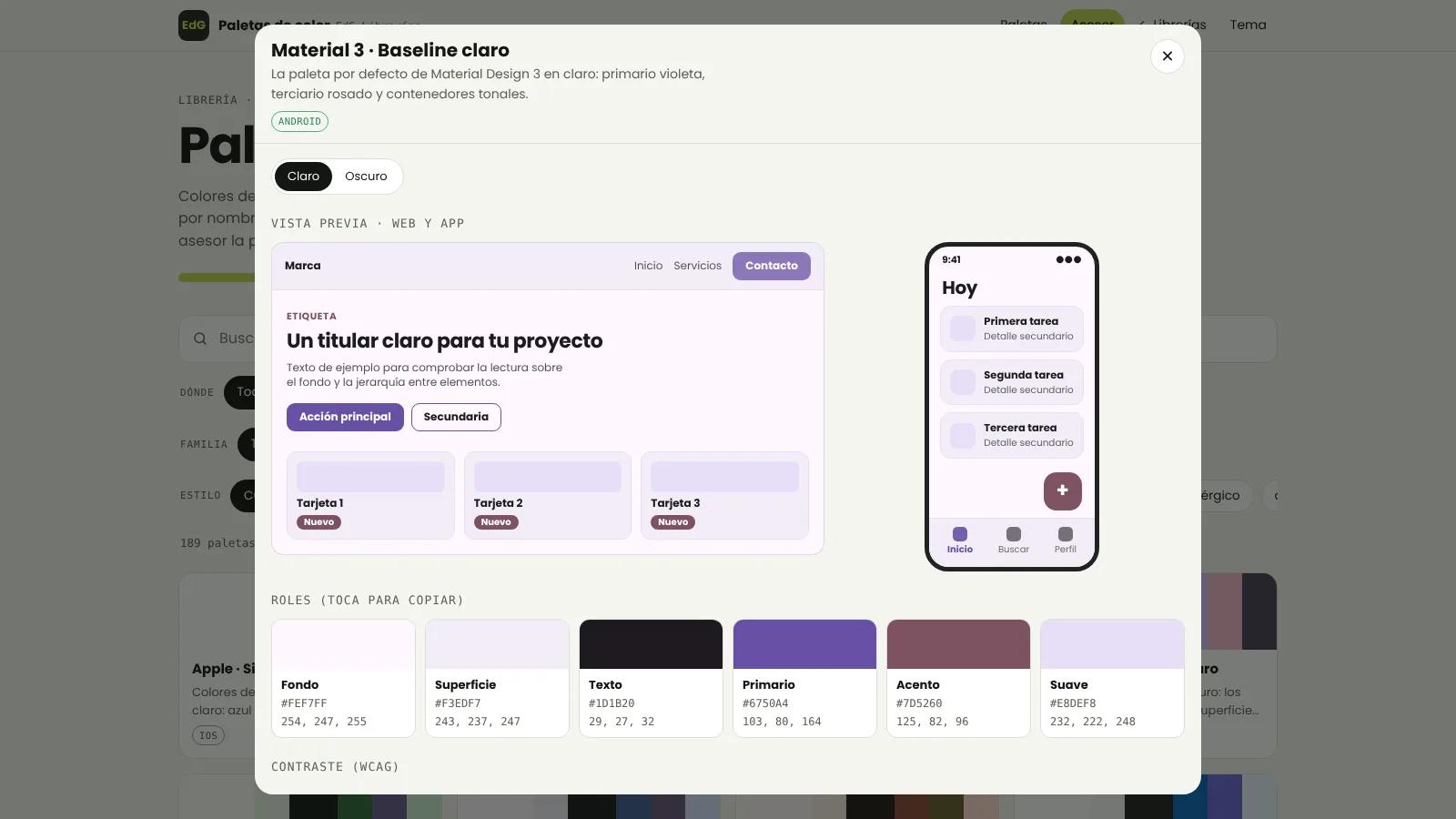1456x819 pixels.
Task: Click the '103, 80, 164' RGB value
Action: click(x=782, y=722)
